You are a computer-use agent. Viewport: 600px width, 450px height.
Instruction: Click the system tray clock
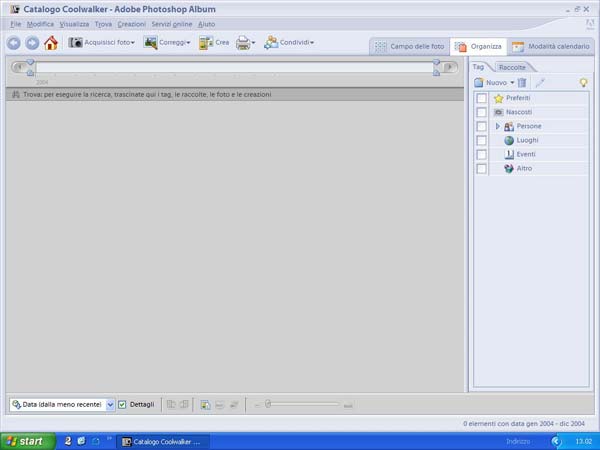(x=583, y=441)
